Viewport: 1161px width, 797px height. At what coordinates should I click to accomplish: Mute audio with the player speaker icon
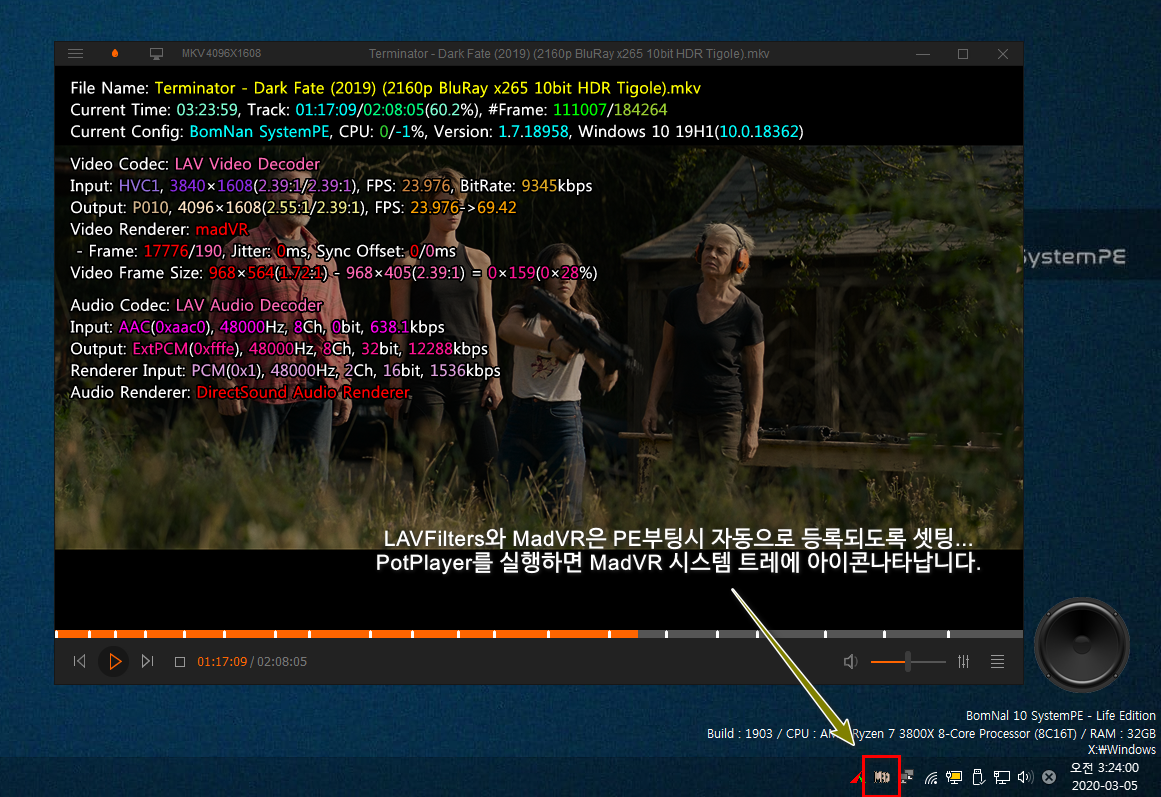tap(851, 661)
